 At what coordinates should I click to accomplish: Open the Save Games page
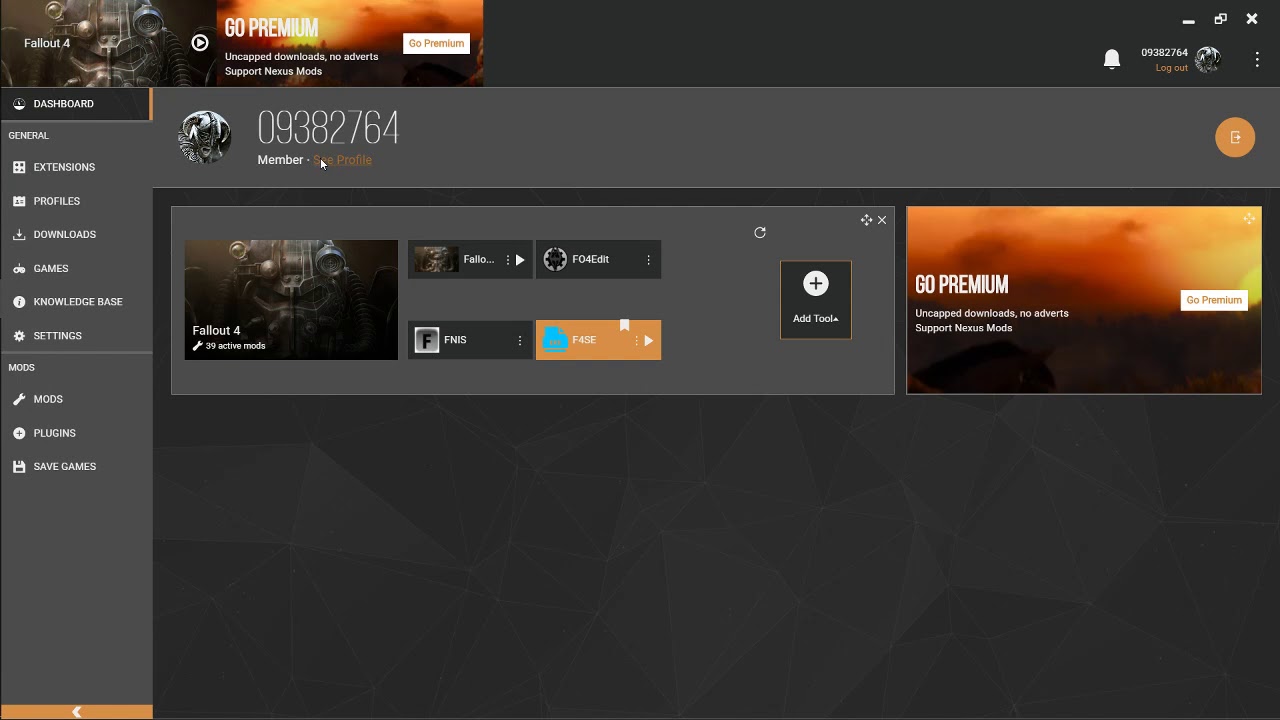point(75,467)
